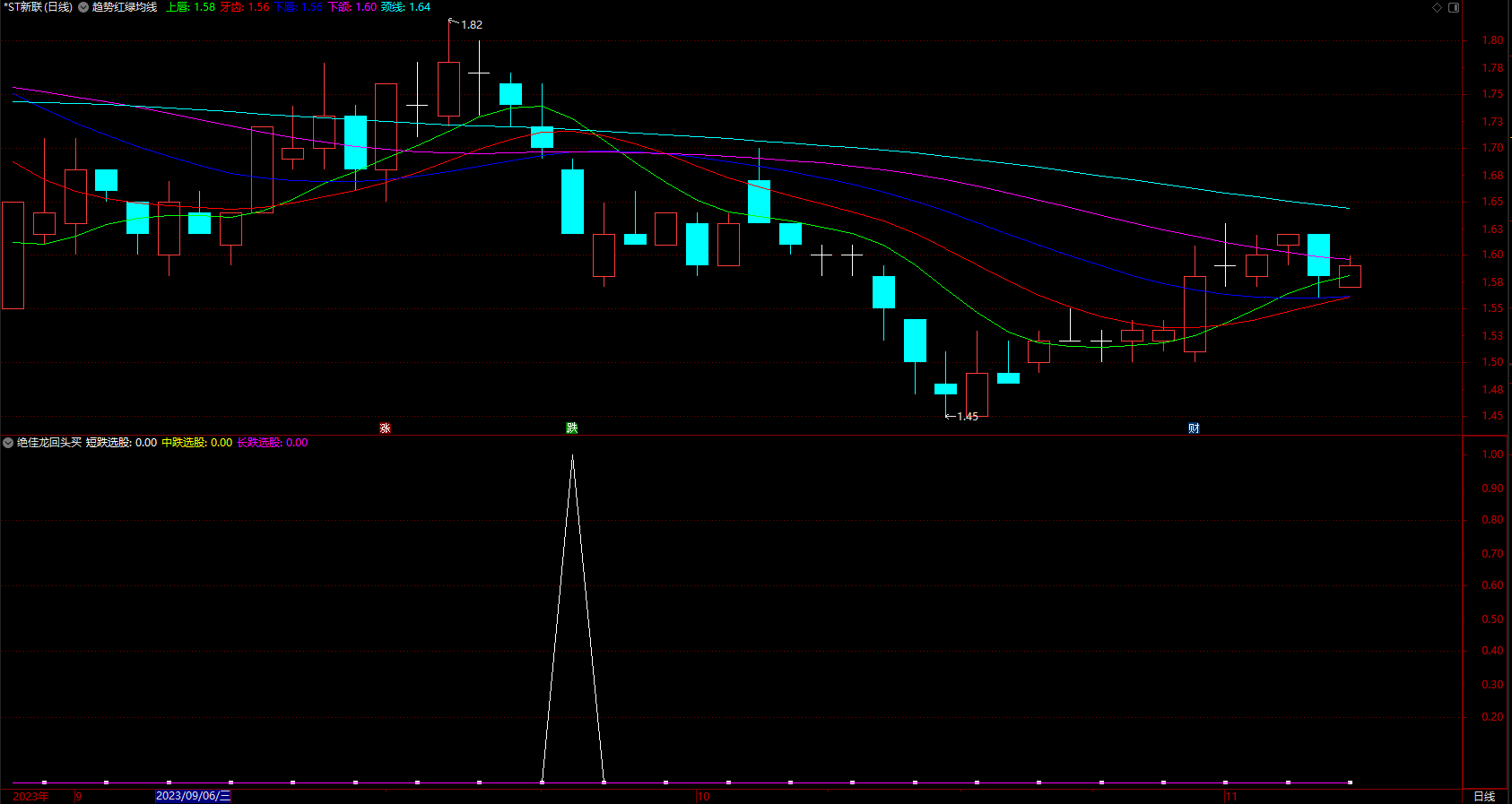Click the month 9 marker on time axis
Image resolution: width=1512 pixels, height=804 pixels.
(x=79, y=796)
